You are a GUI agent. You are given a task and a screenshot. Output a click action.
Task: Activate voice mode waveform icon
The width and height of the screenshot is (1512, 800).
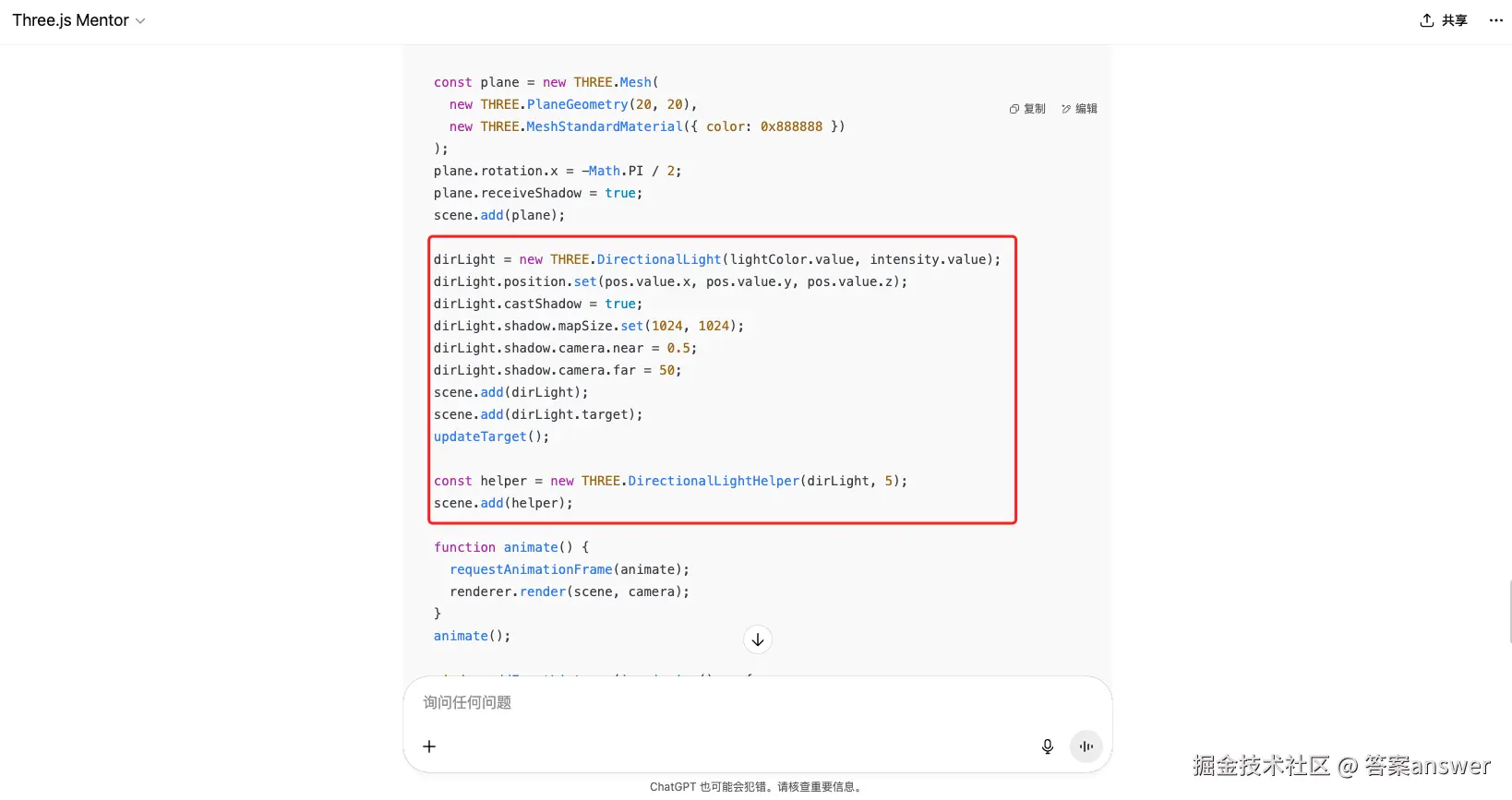(1086, 746)
